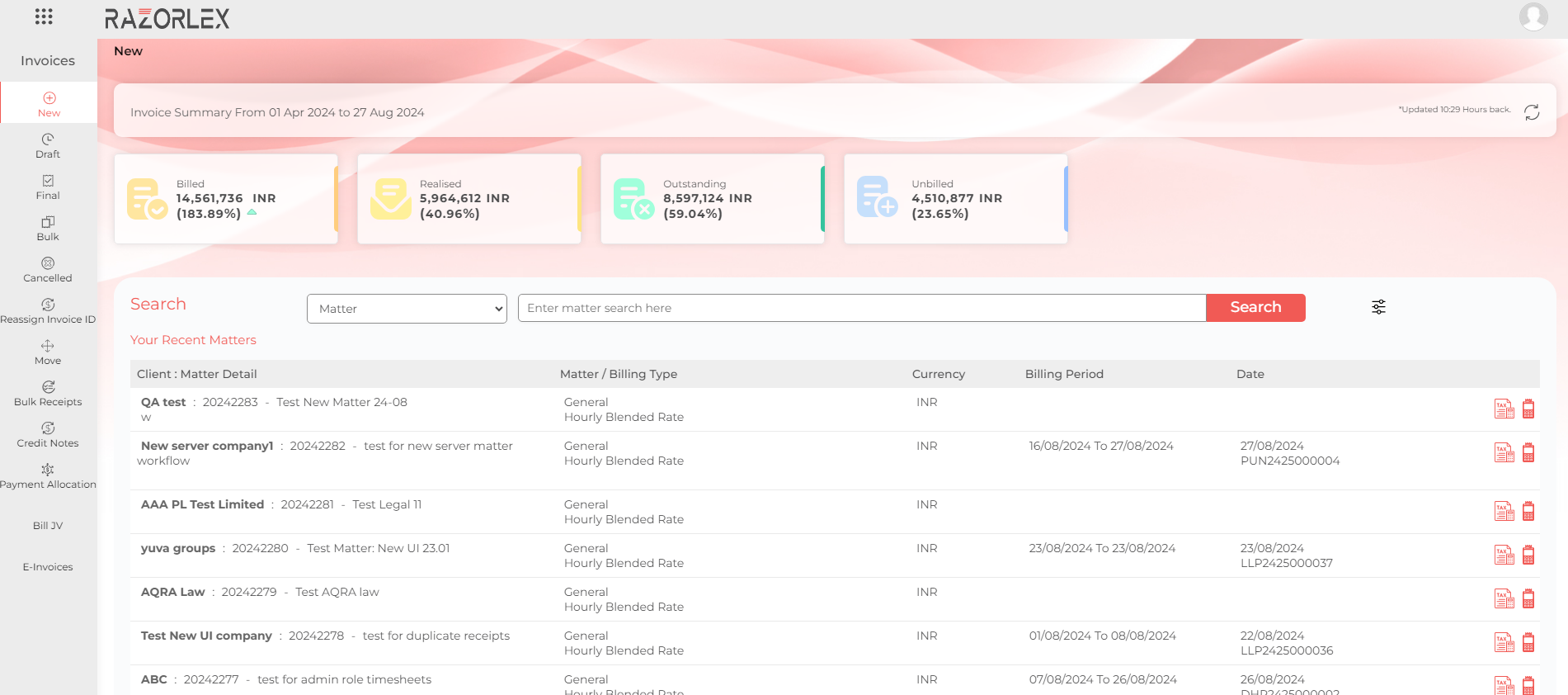
Task: Click the Client : Matter Detail column header
Action: [197, 374]
